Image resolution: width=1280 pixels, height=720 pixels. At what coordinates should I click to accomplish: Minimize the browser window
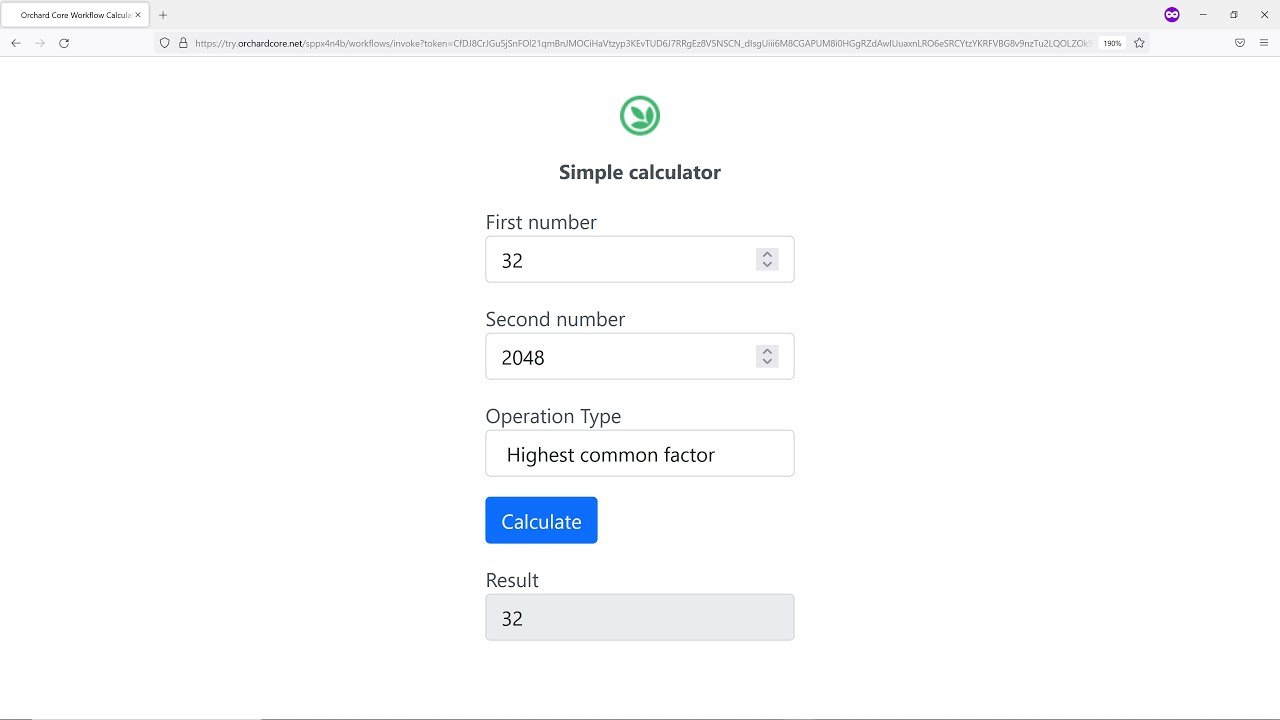click(1203, 15)
